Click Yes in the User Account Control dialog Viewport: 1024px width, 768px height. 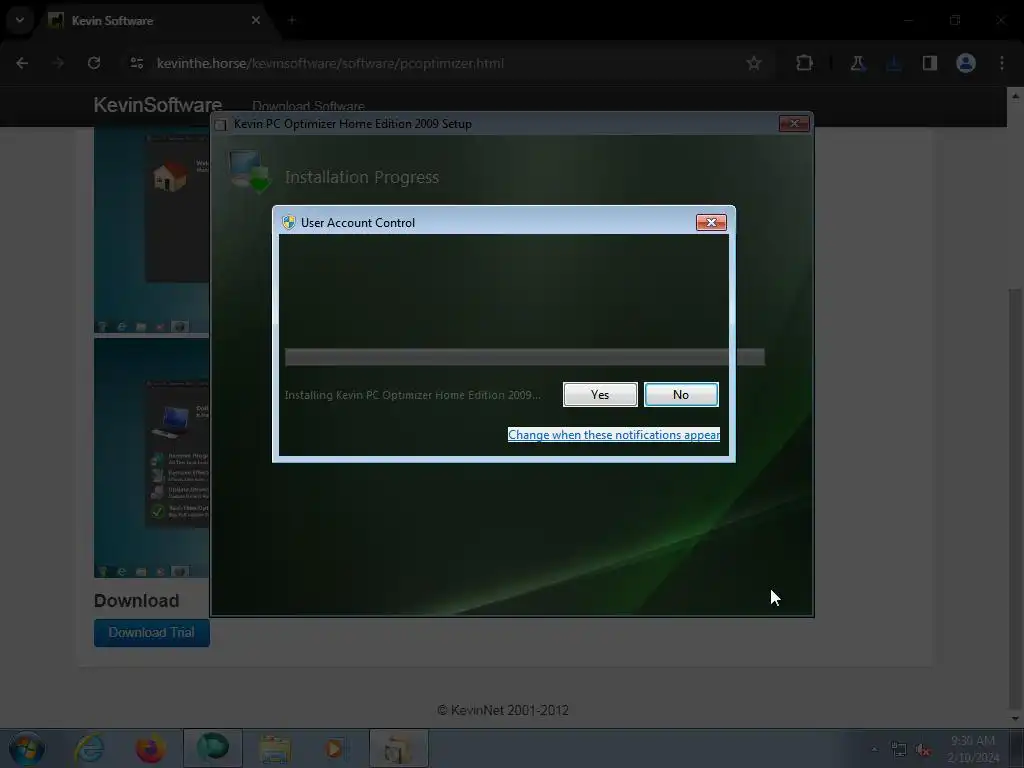pyautogui.click(x=600, y=394)
